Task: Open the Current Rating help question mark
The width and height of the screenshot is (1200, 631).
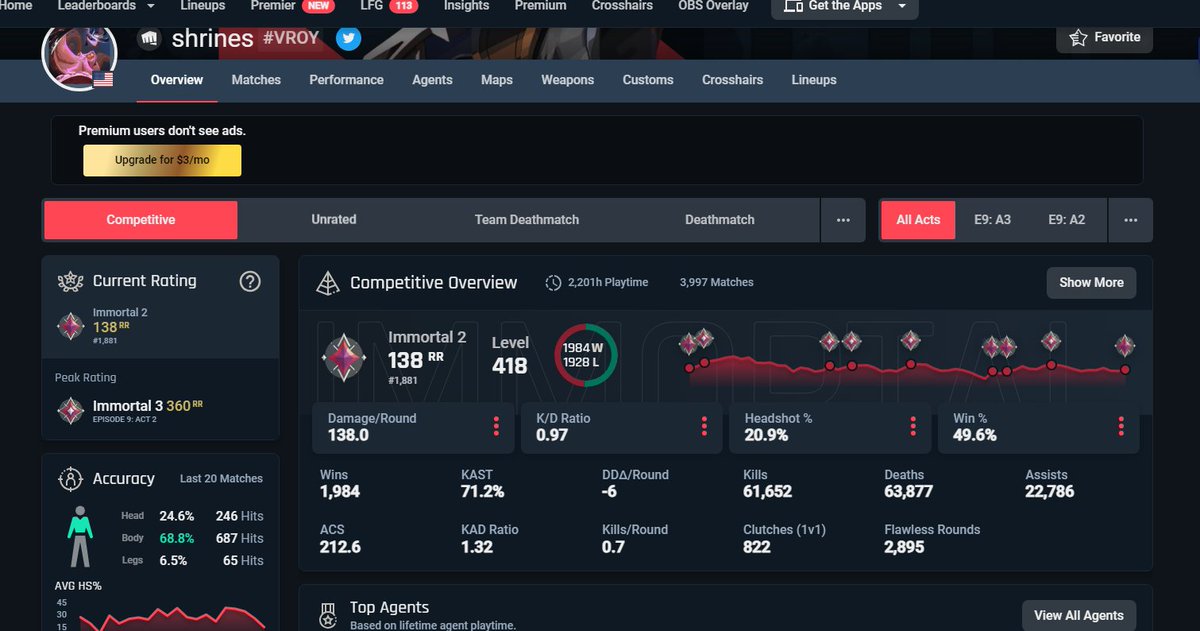Action: click(250, 281)
